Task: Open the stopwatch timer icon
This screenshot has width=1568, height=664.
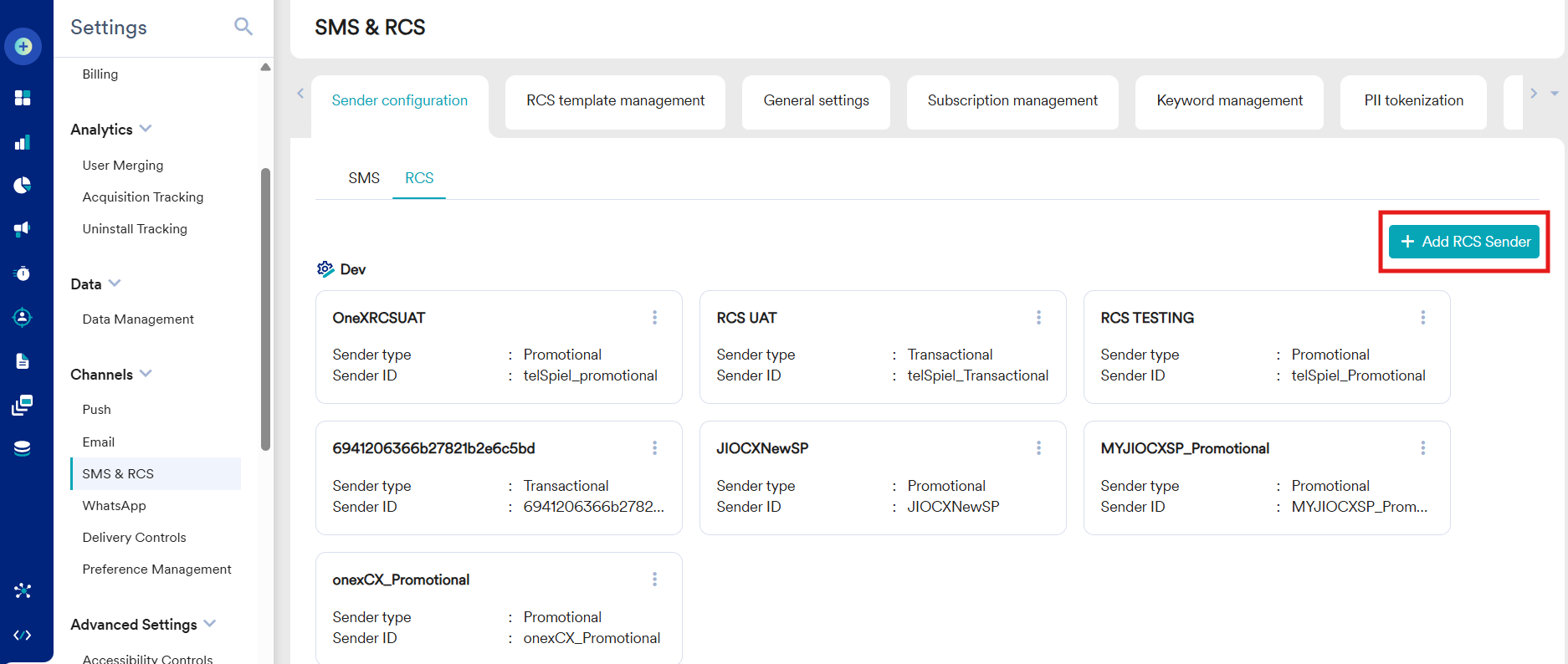Action: (x=23, y=273)
